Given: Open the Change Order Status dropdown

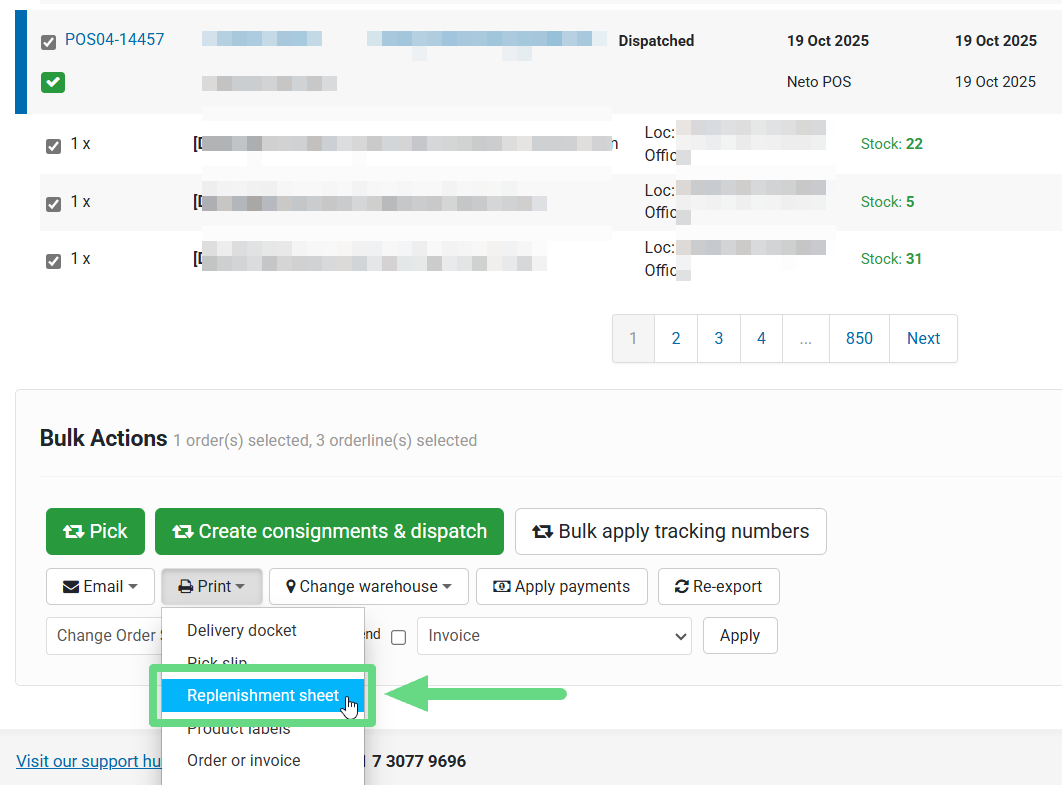Looking at the screenshot, I should tap(104, 636).
